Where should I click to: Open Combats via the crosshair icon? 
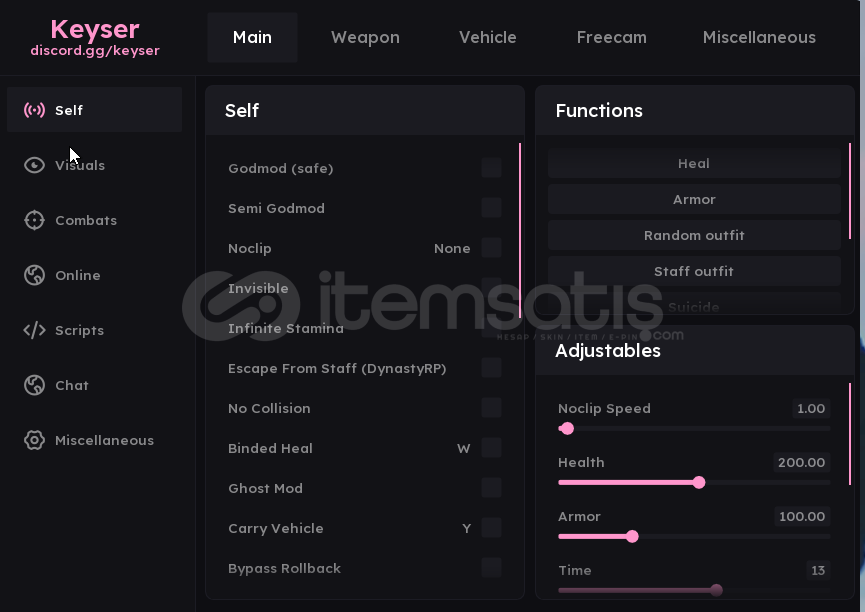34,220
